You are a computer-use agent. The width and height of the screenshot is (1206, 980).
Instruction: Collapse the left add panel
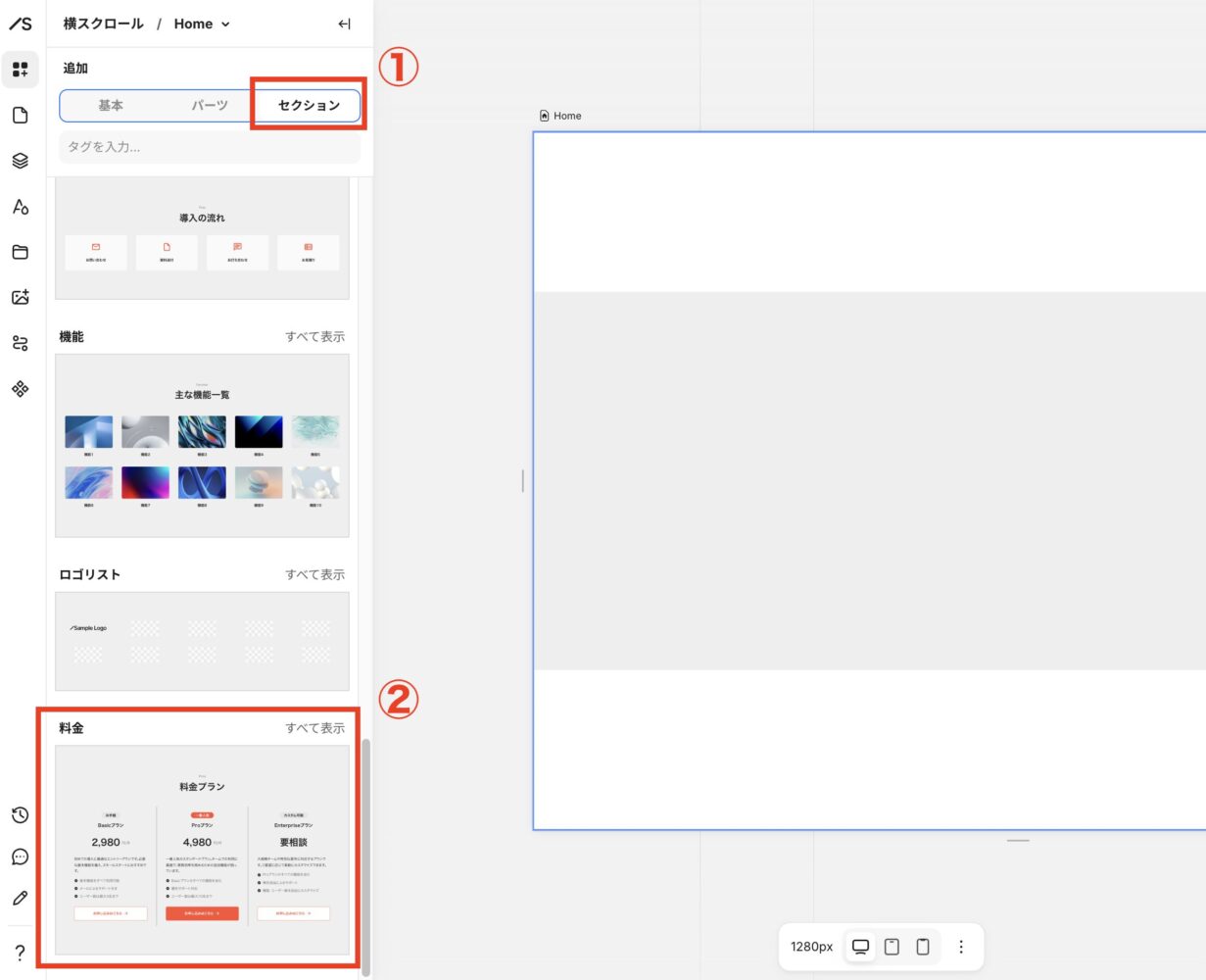click(x=344, y=24)
